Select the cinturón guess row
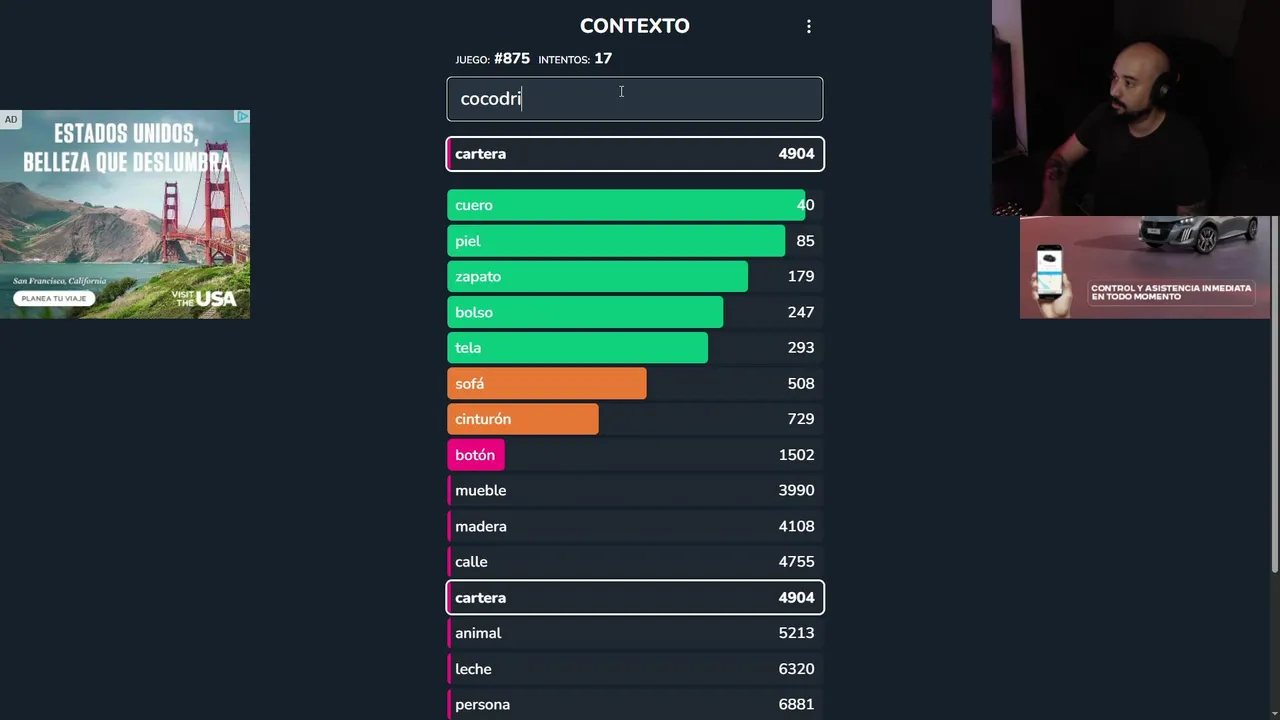Viewport: 1280px width, 720px height. click(x=635, y=419)
